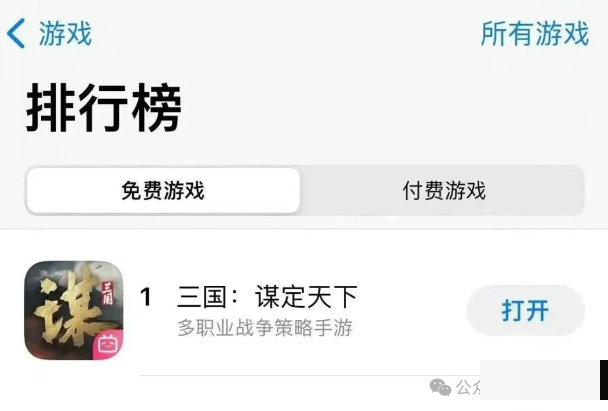Tap the pink bilibili badge on app icon
This screenshot has width=608, height=411.
point(107,344)
